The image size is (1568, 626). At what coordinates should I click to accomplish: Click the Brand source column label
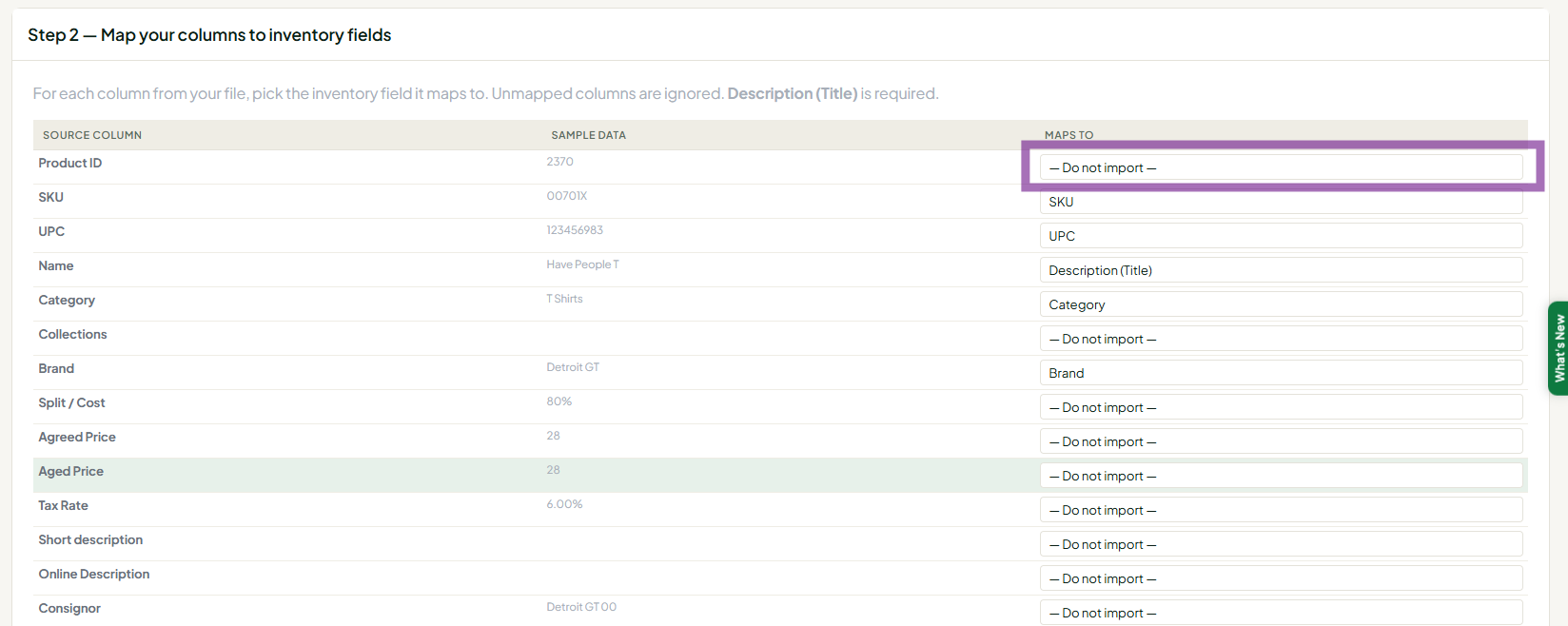56,368
